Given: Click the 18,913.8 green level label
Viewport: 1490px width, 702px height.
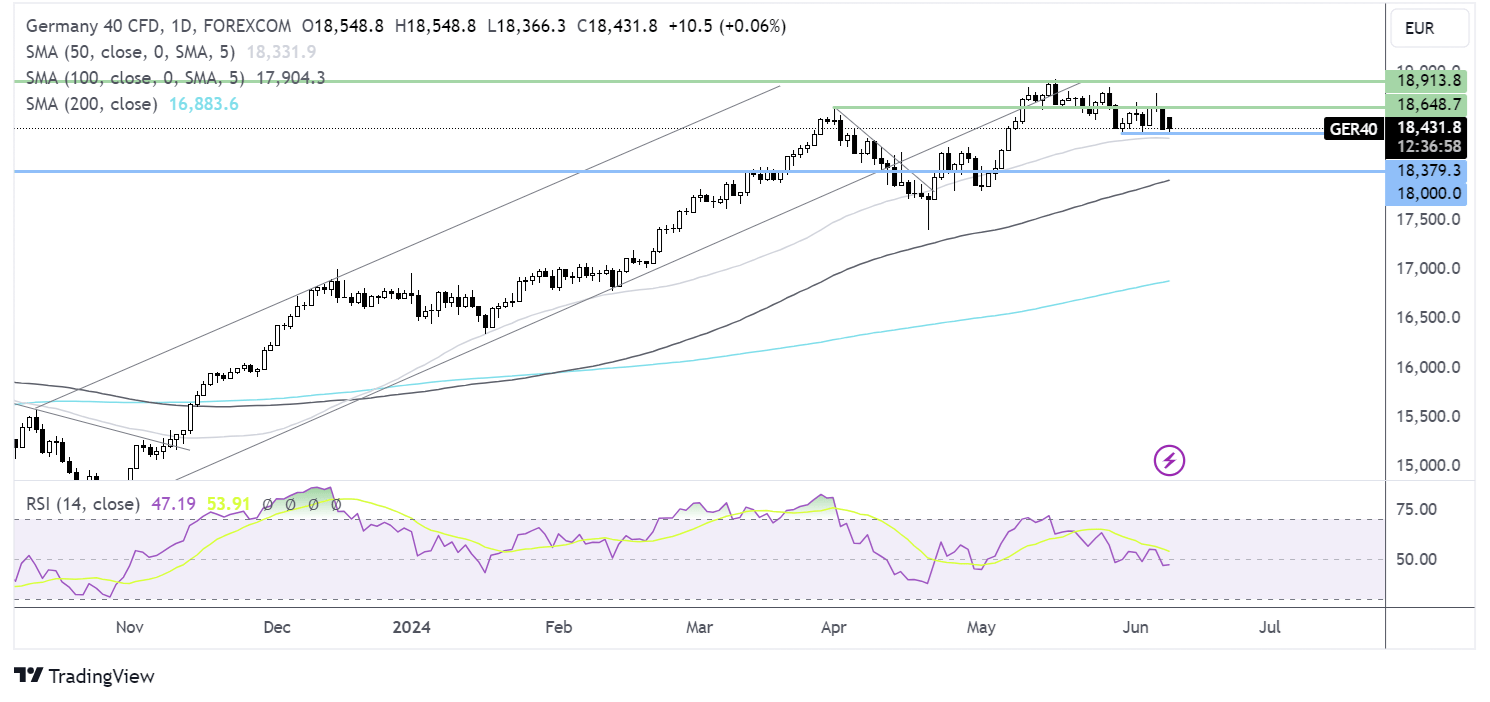Looking at the screenshot, I should point(1428,80).
